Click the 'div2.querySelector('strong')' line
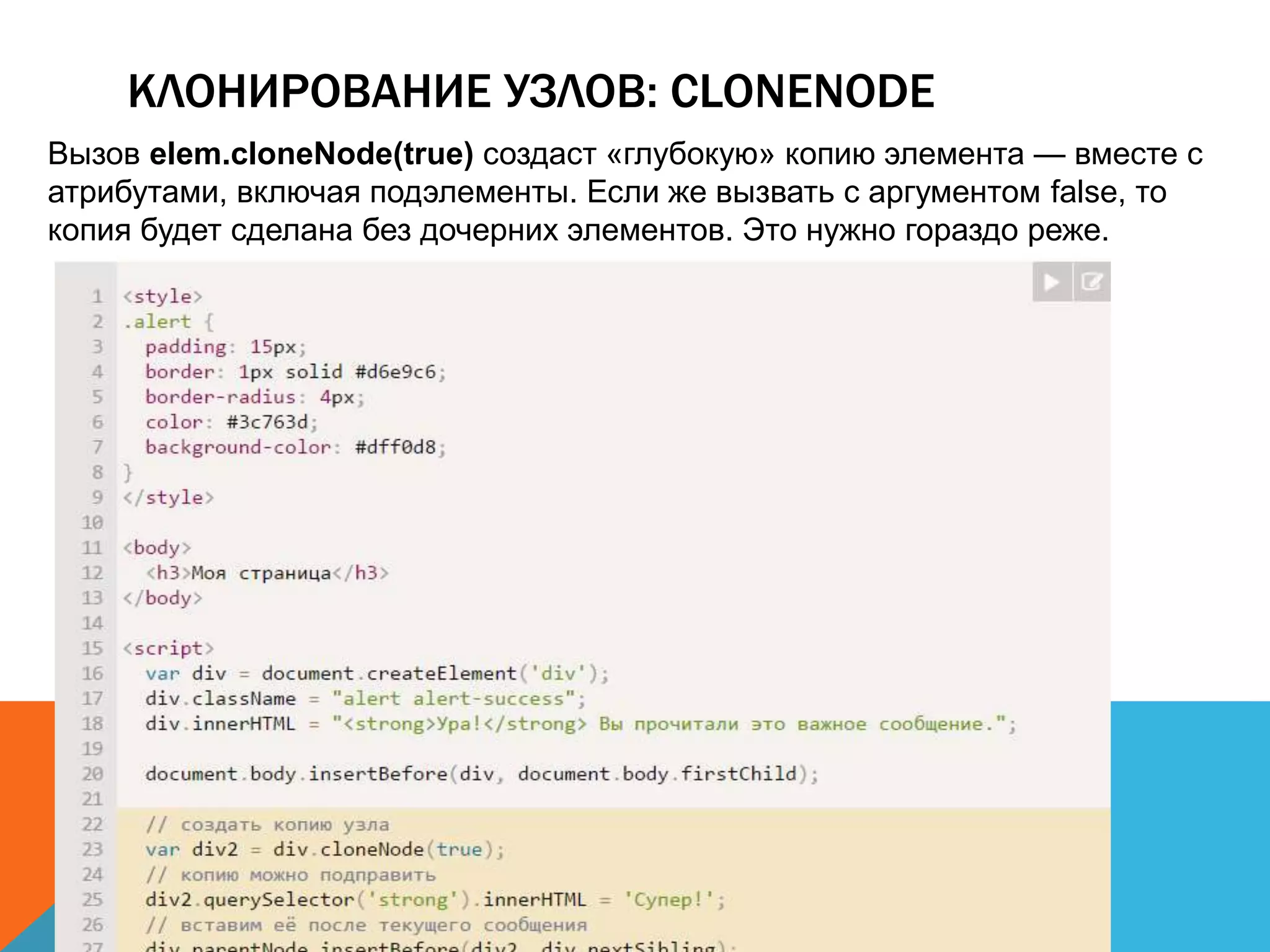Viewport: 1270px width, 952px height. (435, 900)
